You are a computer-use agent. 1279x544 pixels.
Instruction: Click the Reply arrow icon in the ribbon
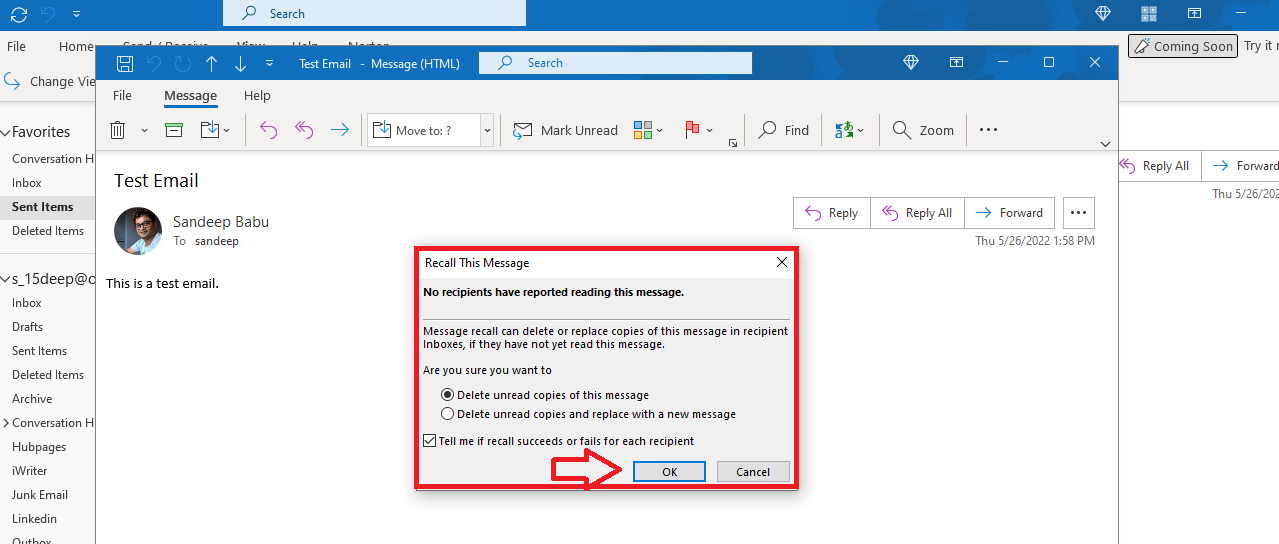click(268, 130)
